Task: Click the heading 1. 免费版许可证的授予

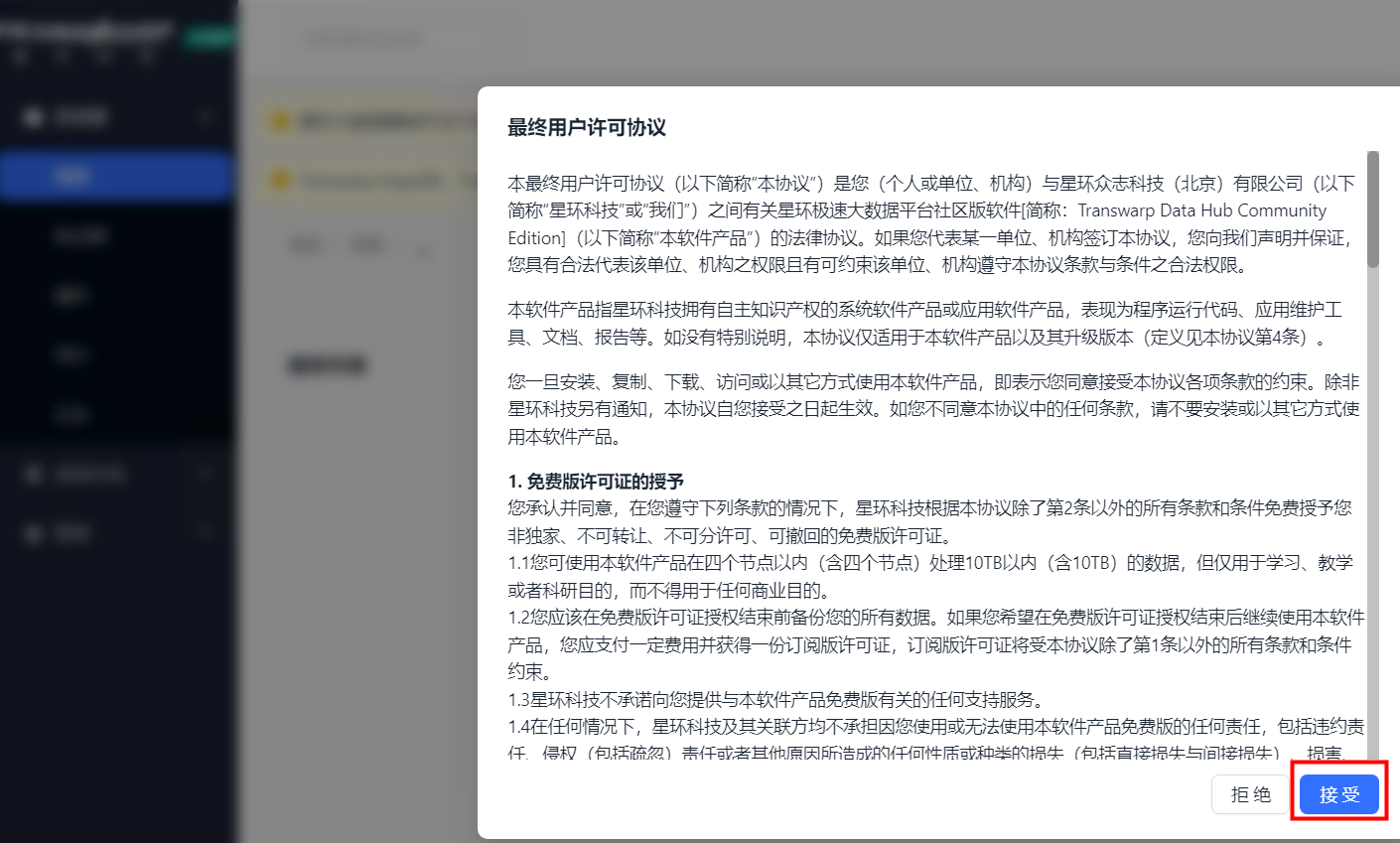Action: pos(596,481)
